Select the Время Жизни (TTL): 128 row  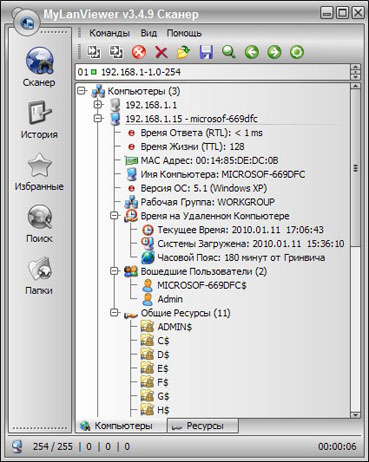[192, 147]
